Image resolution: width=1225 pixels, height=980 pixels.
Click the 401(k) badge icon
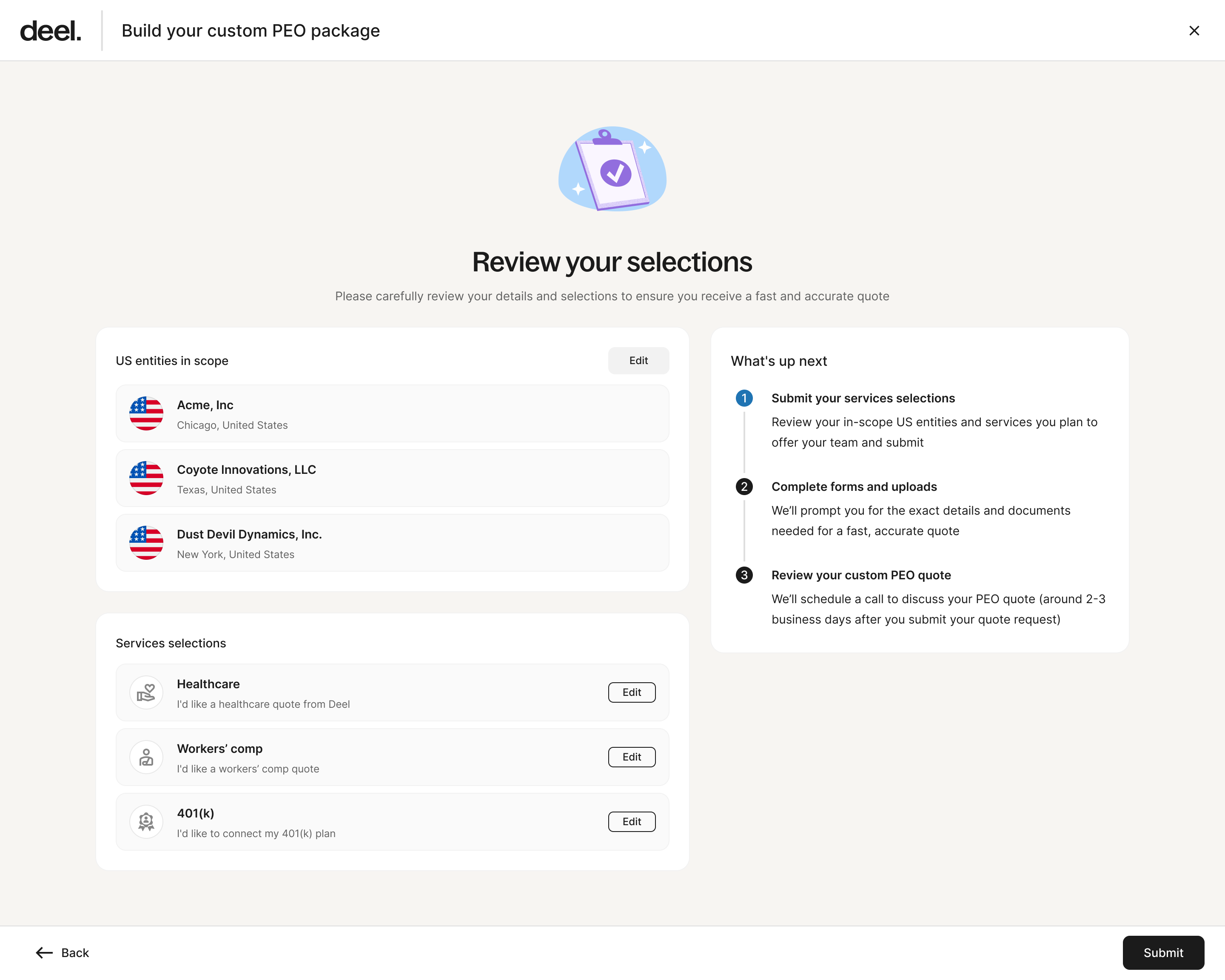click(146, 822)
